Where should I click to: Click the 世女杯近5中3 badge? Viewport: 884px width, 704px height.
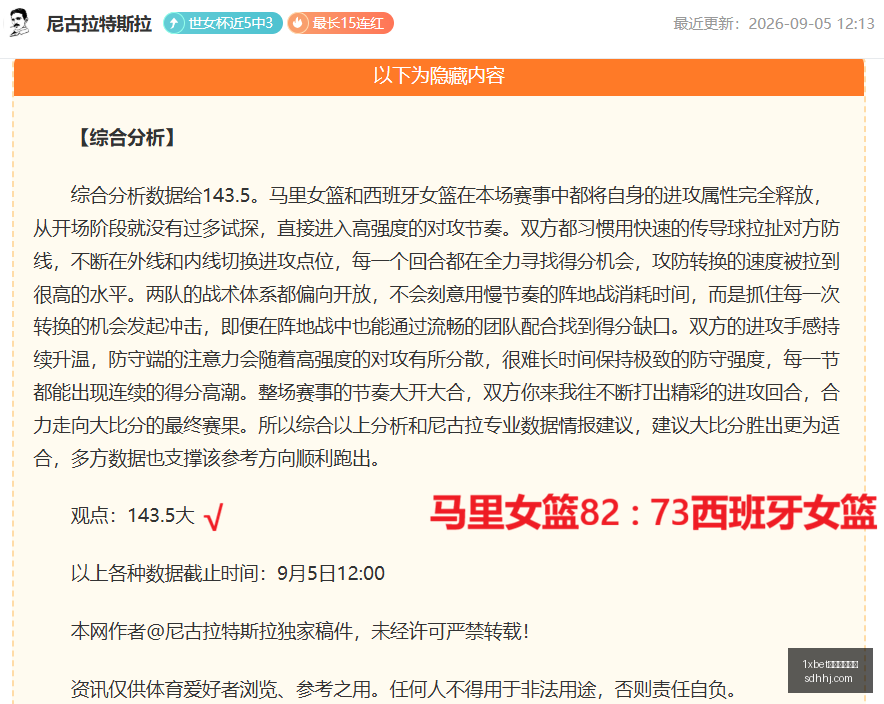pyautogui.click(x=223, y=23)
